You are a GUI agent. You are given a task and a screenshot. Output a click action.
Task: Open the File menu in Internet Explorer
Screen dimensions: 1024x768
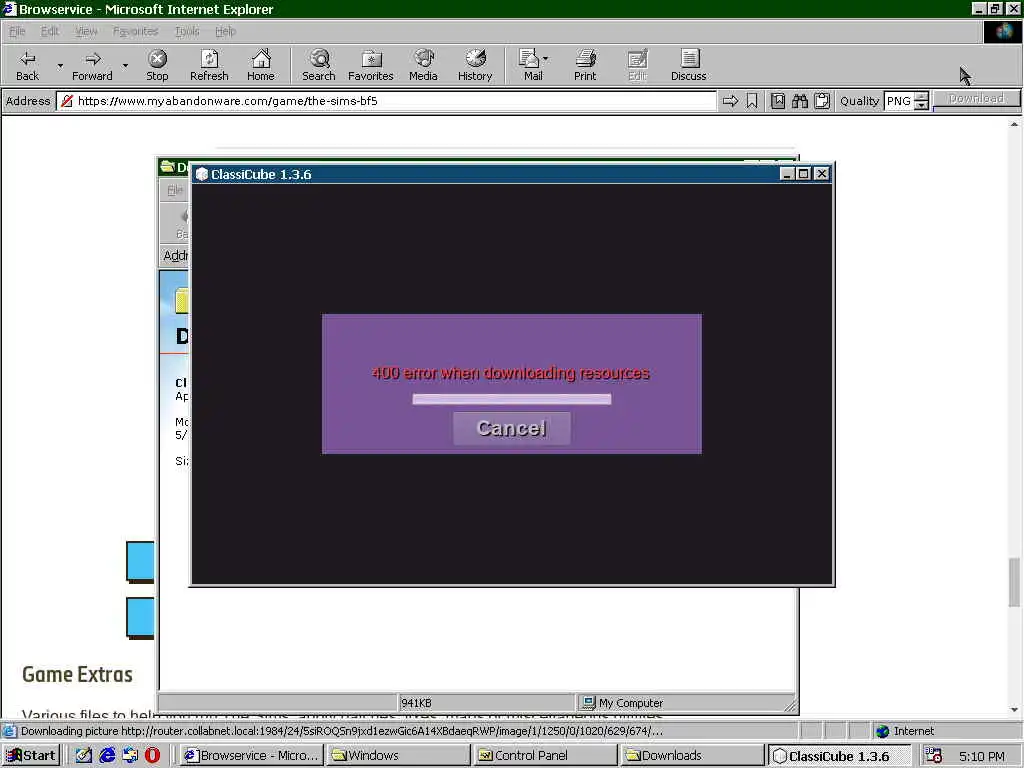coord(17,31)
